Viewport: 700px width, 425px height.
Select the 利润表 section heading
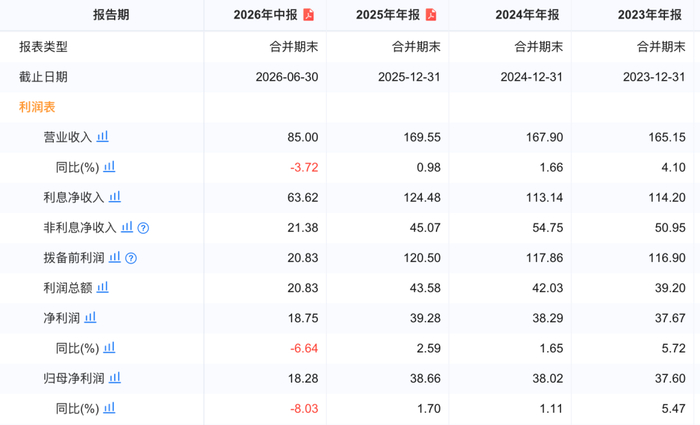tap(37, 107)
